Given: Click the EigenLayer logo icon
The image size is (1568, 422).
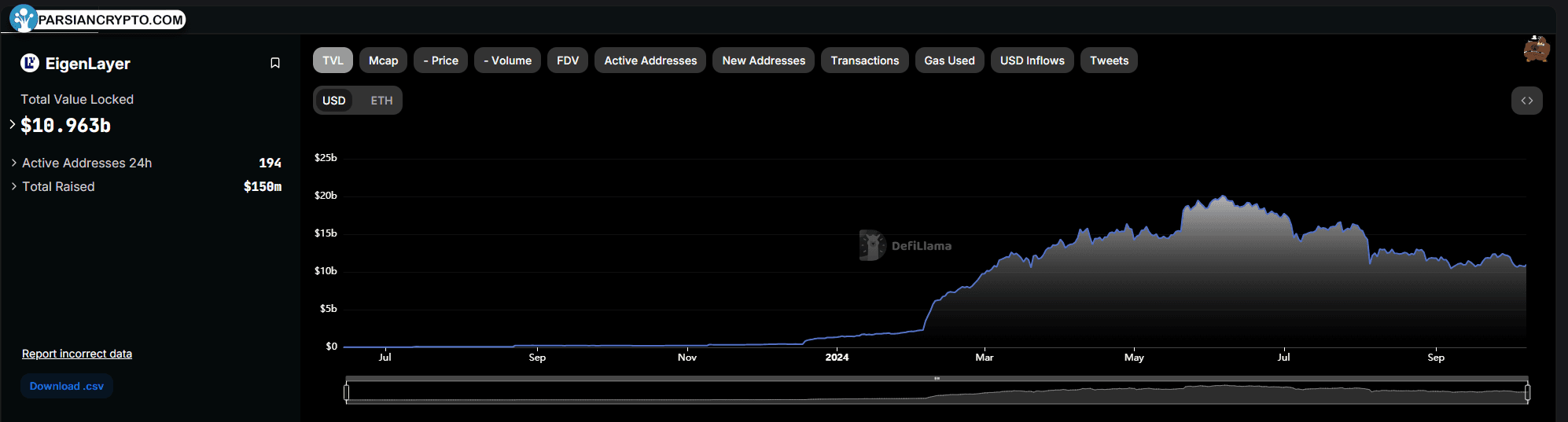Looking at the screenshot, I should point(30,63).
